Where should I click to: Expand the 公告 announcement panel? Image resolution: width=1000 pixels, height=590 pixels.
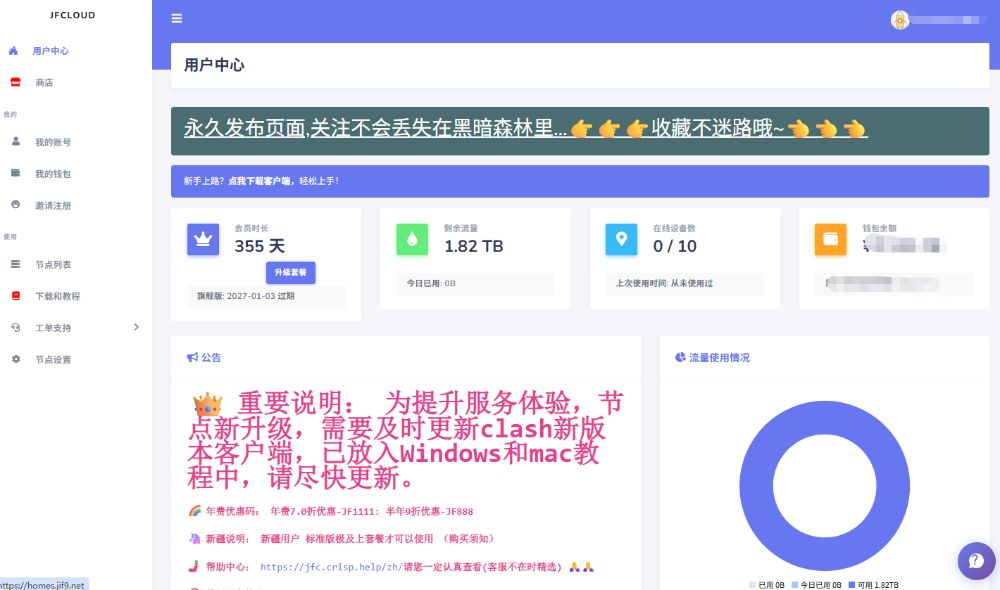click(x=207, y=357)
